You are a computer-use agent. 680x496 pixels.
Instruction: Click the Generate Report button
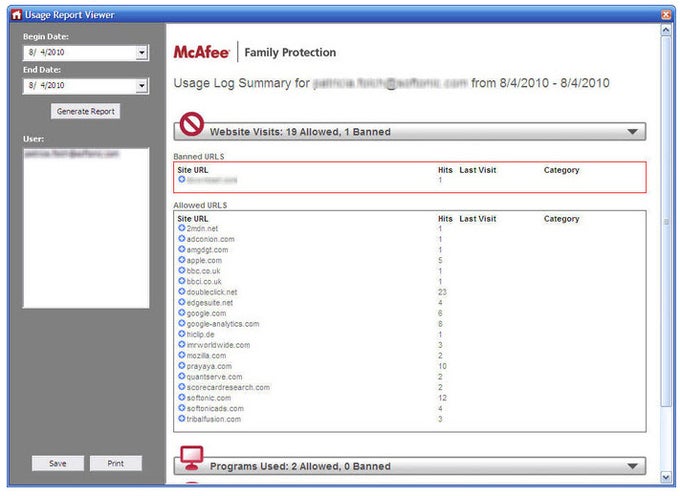pos(85,111)
